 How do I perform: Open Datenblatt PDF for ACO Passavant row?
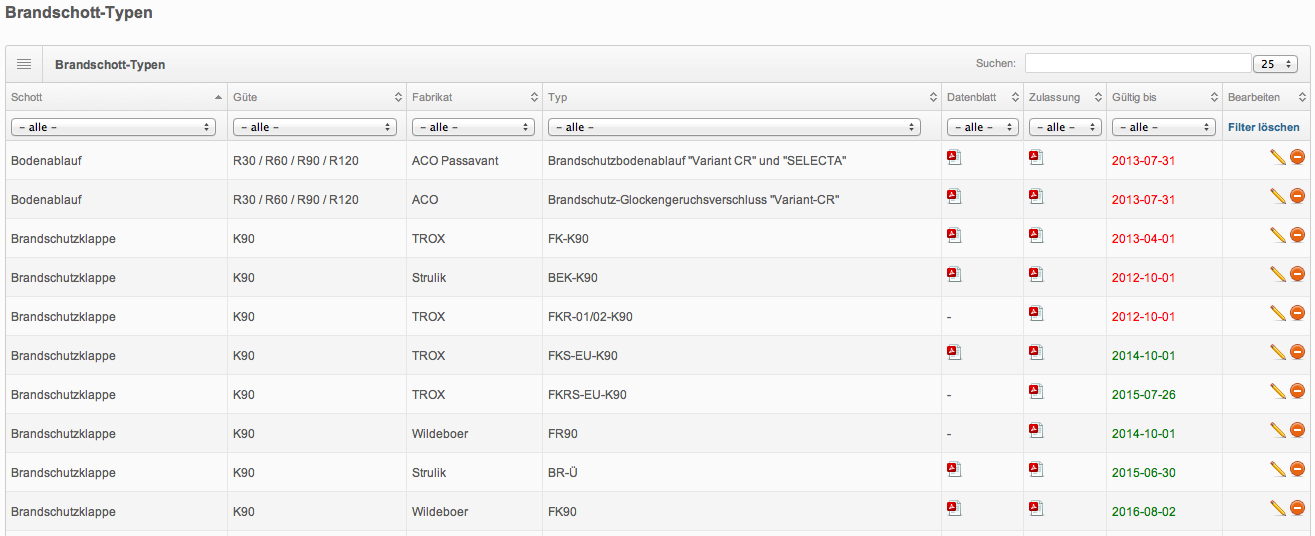954,157
